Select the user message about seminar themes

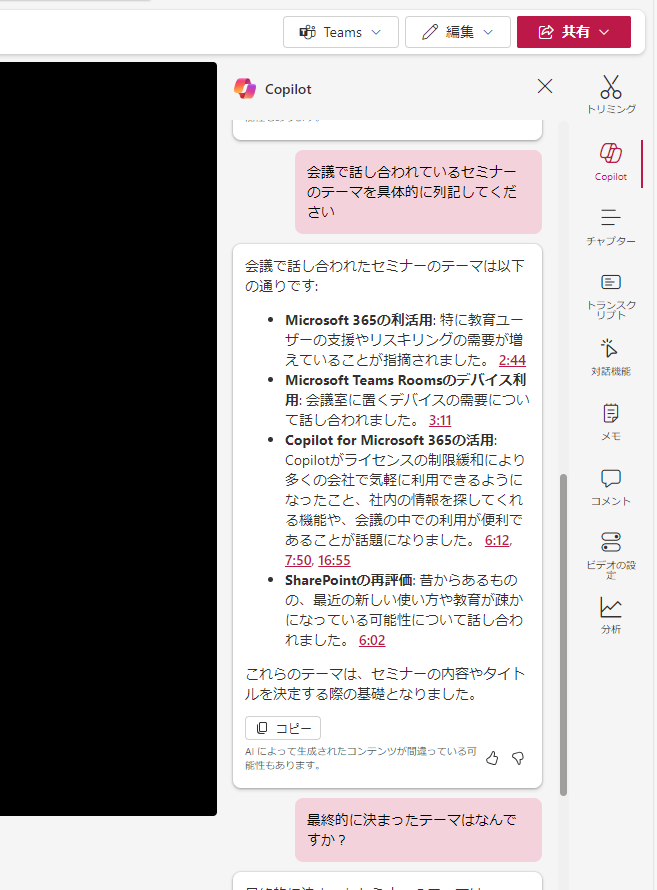point(418,192)
